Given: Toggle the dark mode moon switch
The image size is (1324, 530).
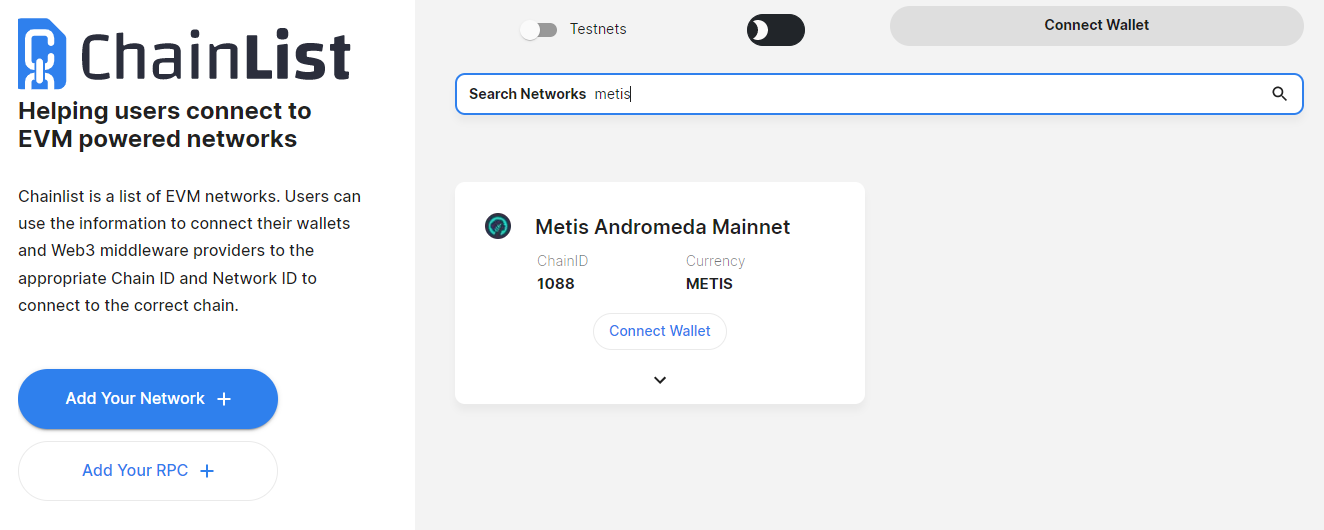Looking at the screenshot, I should [776, 30].
